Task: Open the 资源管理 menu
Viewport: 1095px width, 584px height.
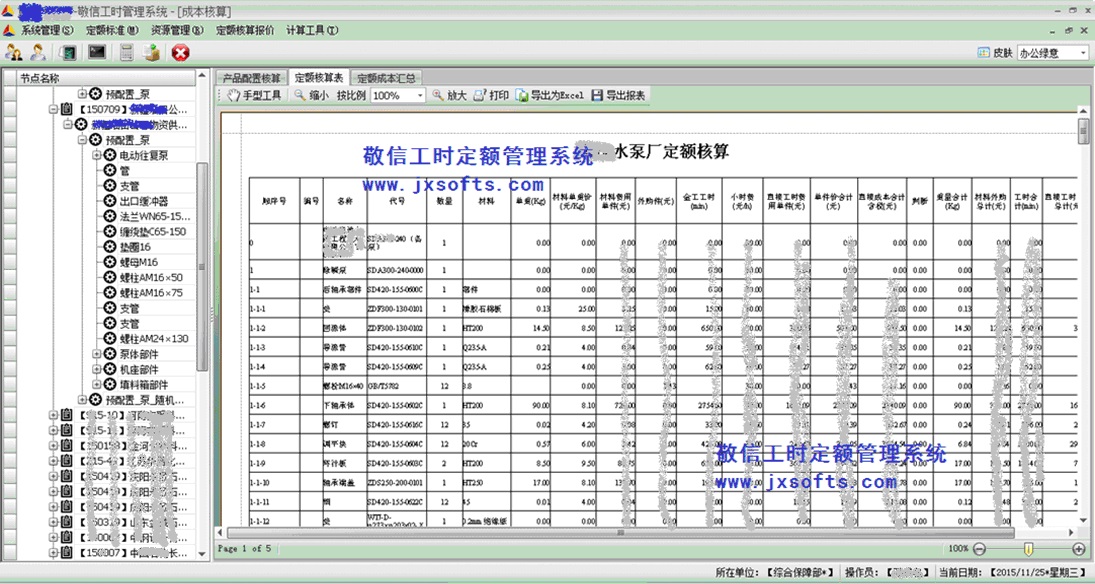Action: (177, 31)
